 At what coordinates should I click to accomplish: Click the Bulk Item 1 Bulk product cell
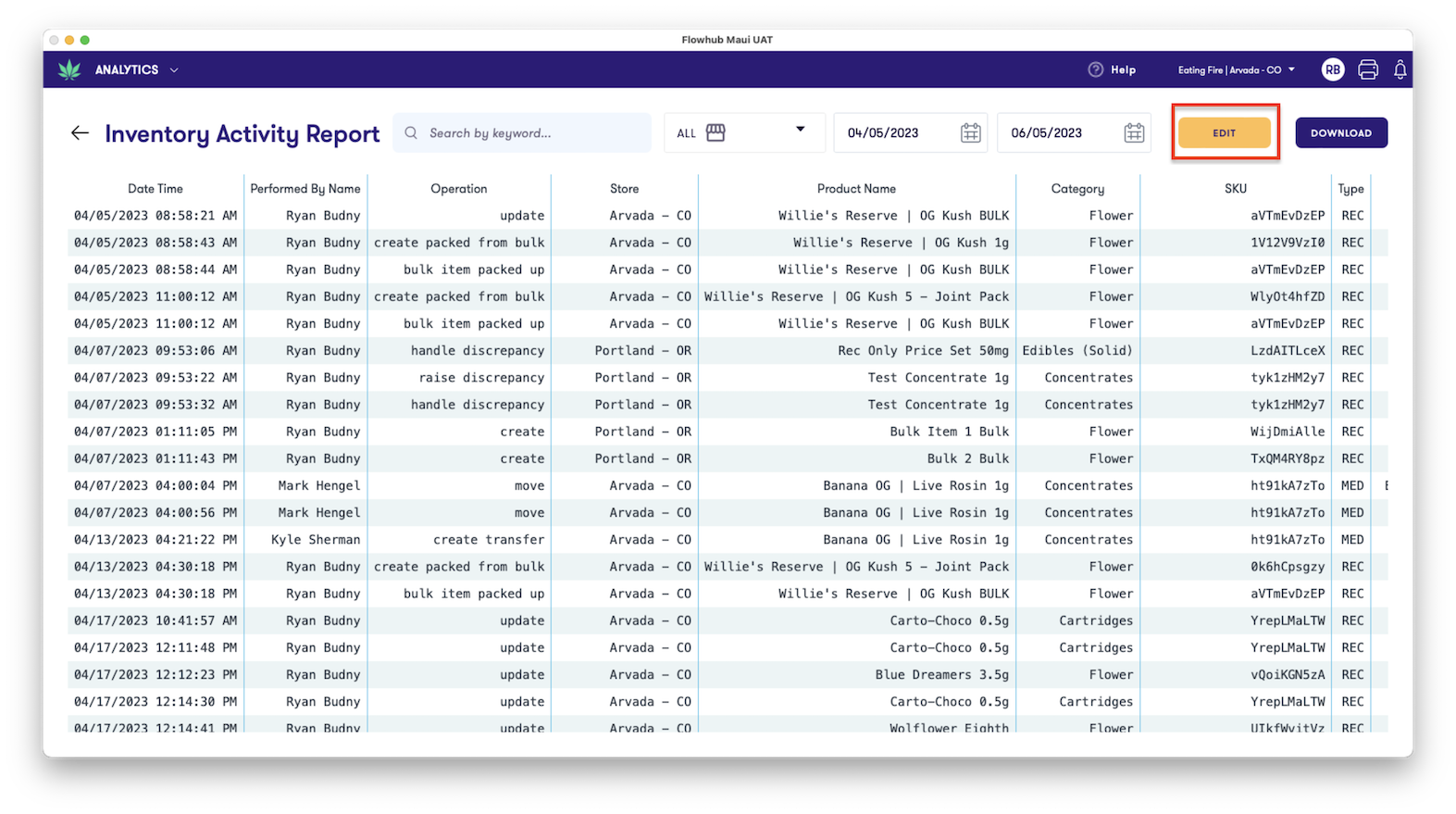(950, 432)
